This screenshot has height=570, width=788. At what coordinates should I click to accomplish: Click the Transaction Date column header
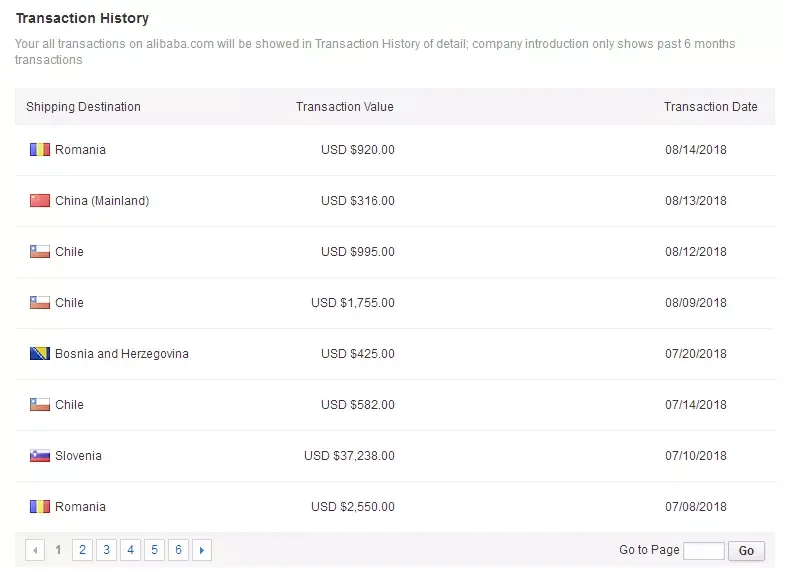710,107
